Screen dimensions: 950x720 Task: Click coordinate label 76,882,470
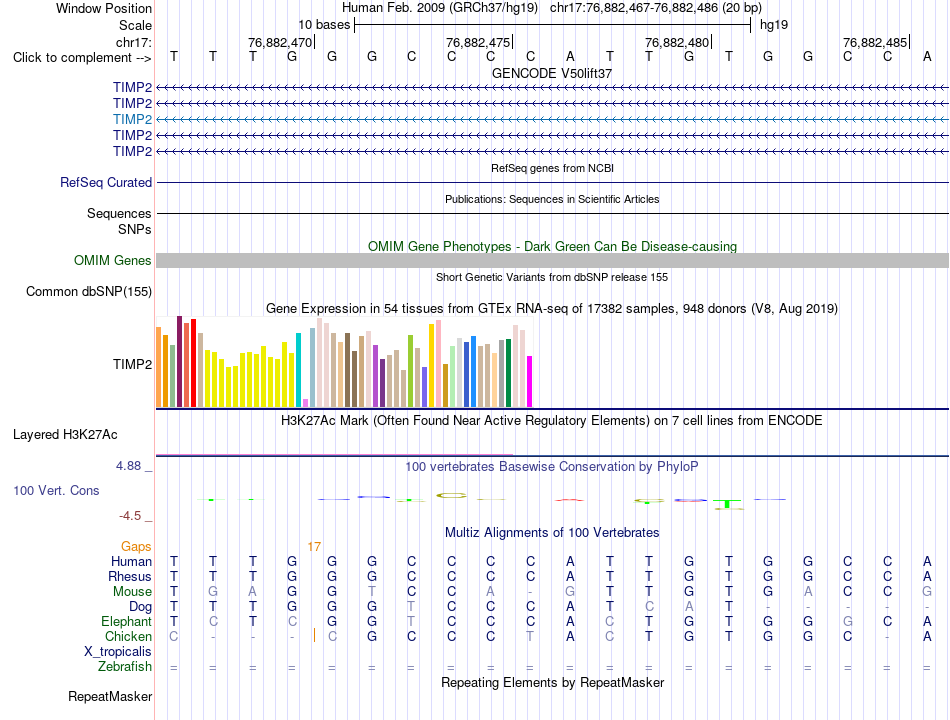[x=280, y=42]
